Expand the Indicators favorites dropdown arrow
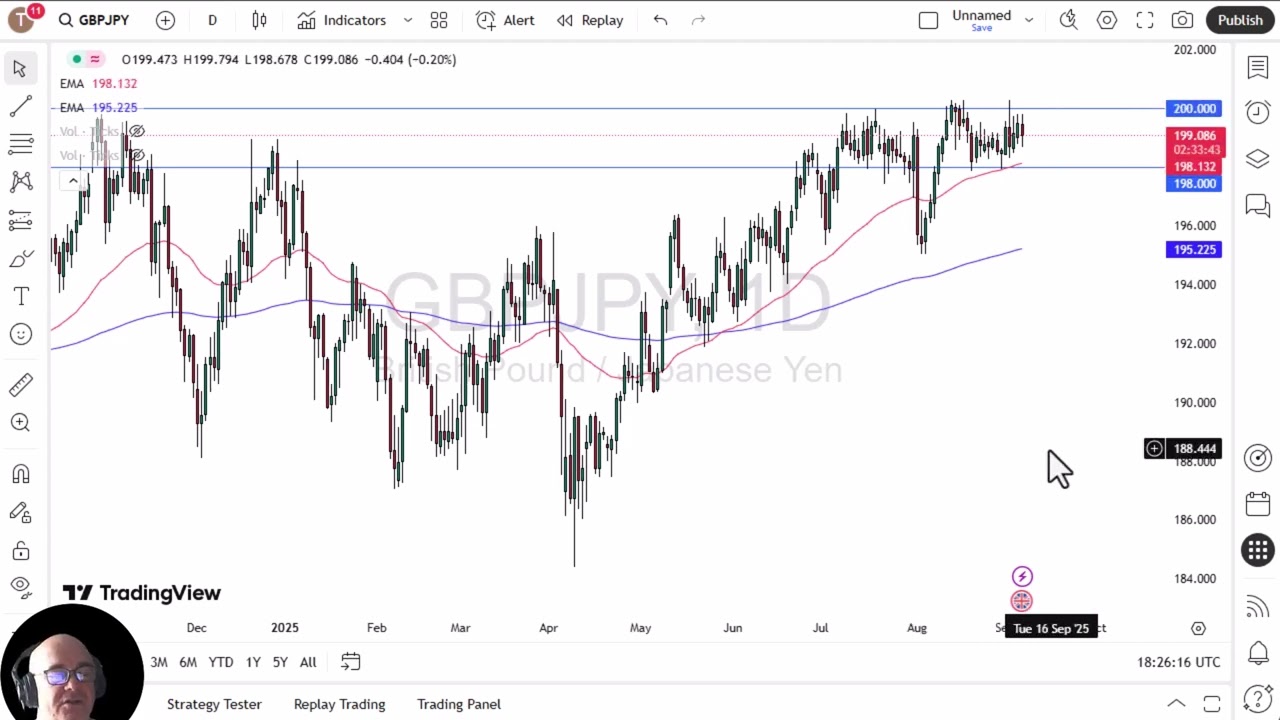Screen dimensions: 1280x720 click(407, 20)
